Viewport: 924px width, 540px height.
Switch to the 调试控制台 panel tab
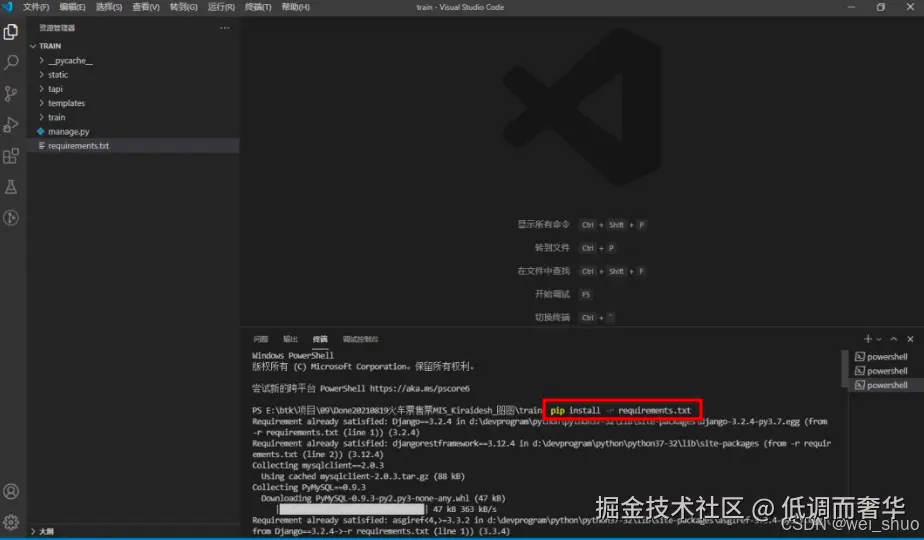[361, 339]
